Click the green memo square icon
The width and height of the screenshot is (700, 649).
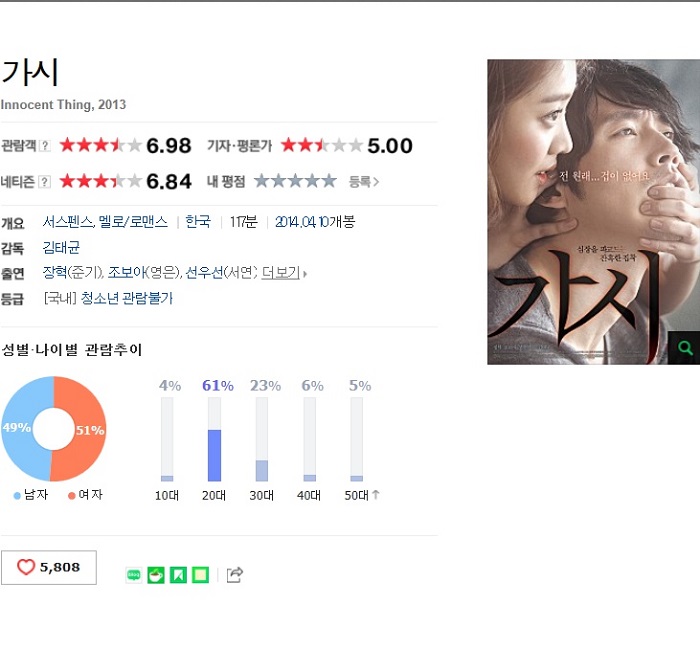coord(200,575)
